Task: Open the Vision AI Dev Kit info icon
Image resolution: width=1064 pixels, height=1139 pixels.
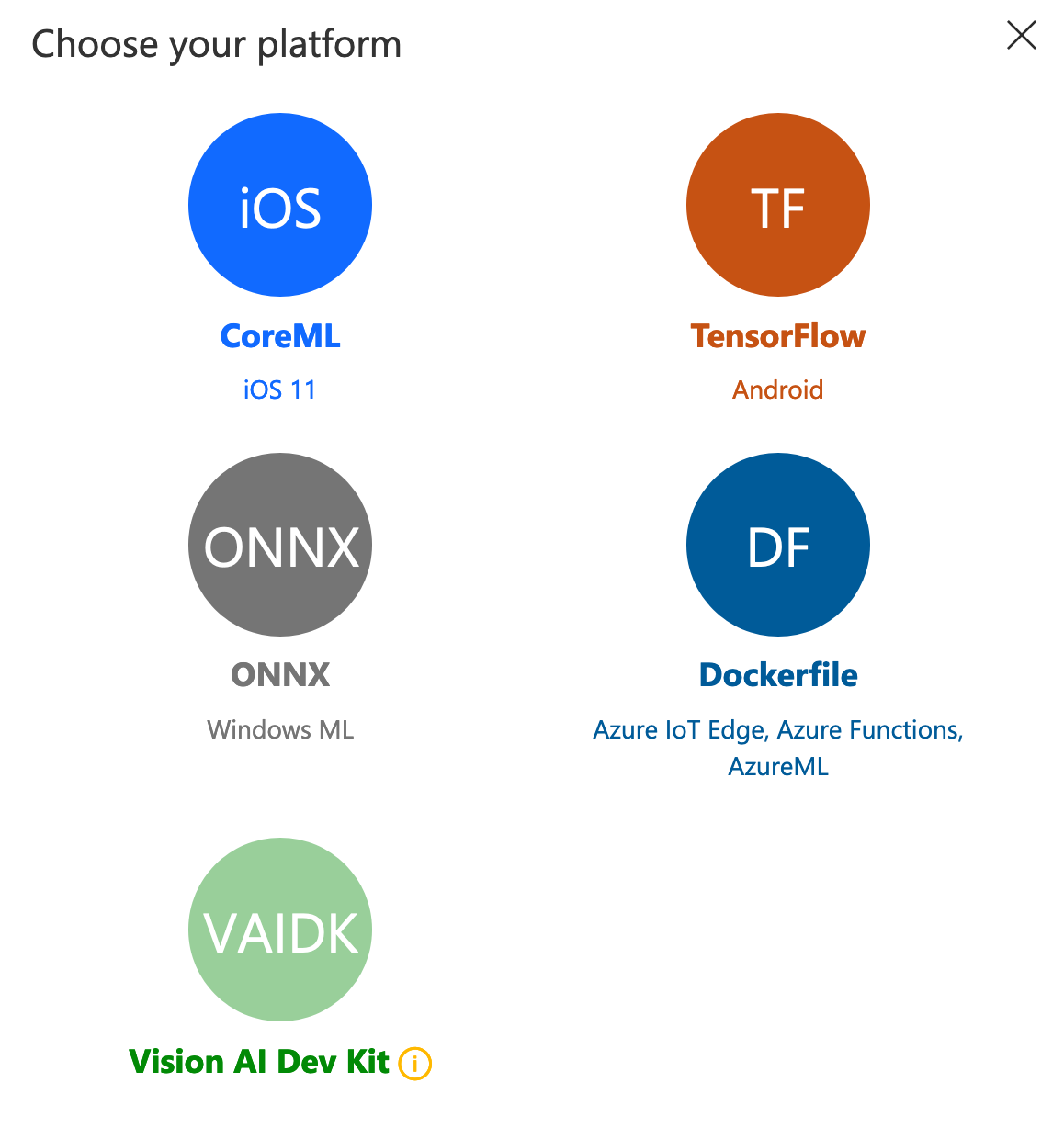Action: coord(415,1064)
